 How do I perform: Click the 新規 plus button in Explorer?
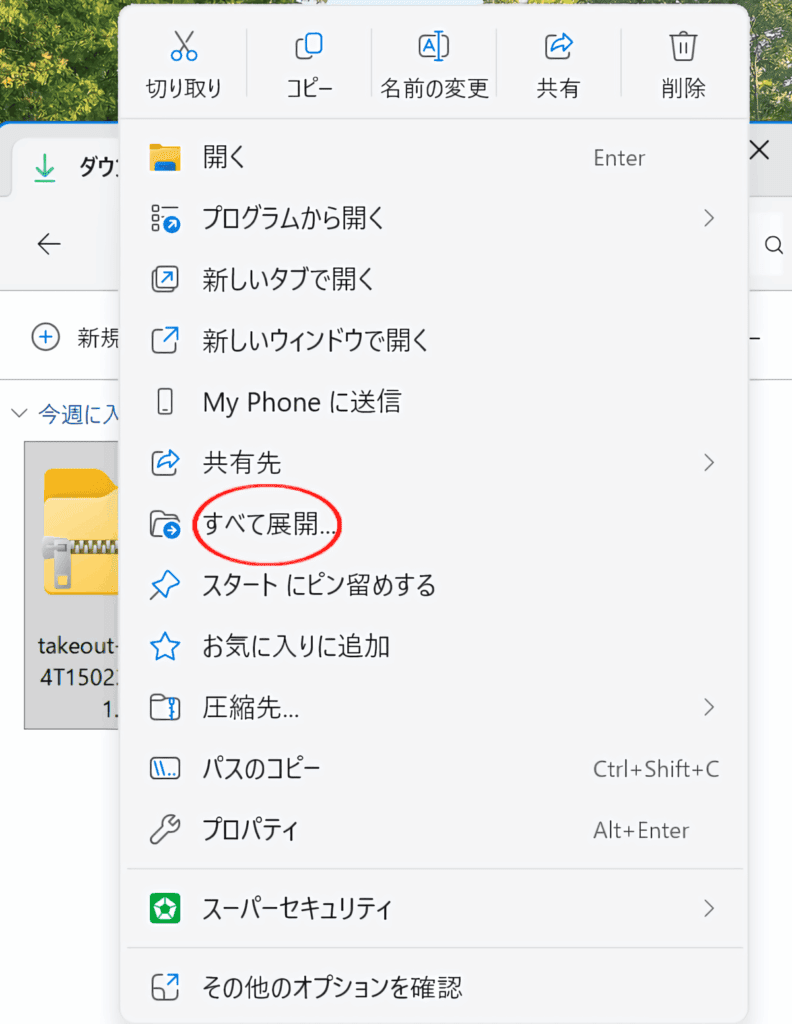46,338
